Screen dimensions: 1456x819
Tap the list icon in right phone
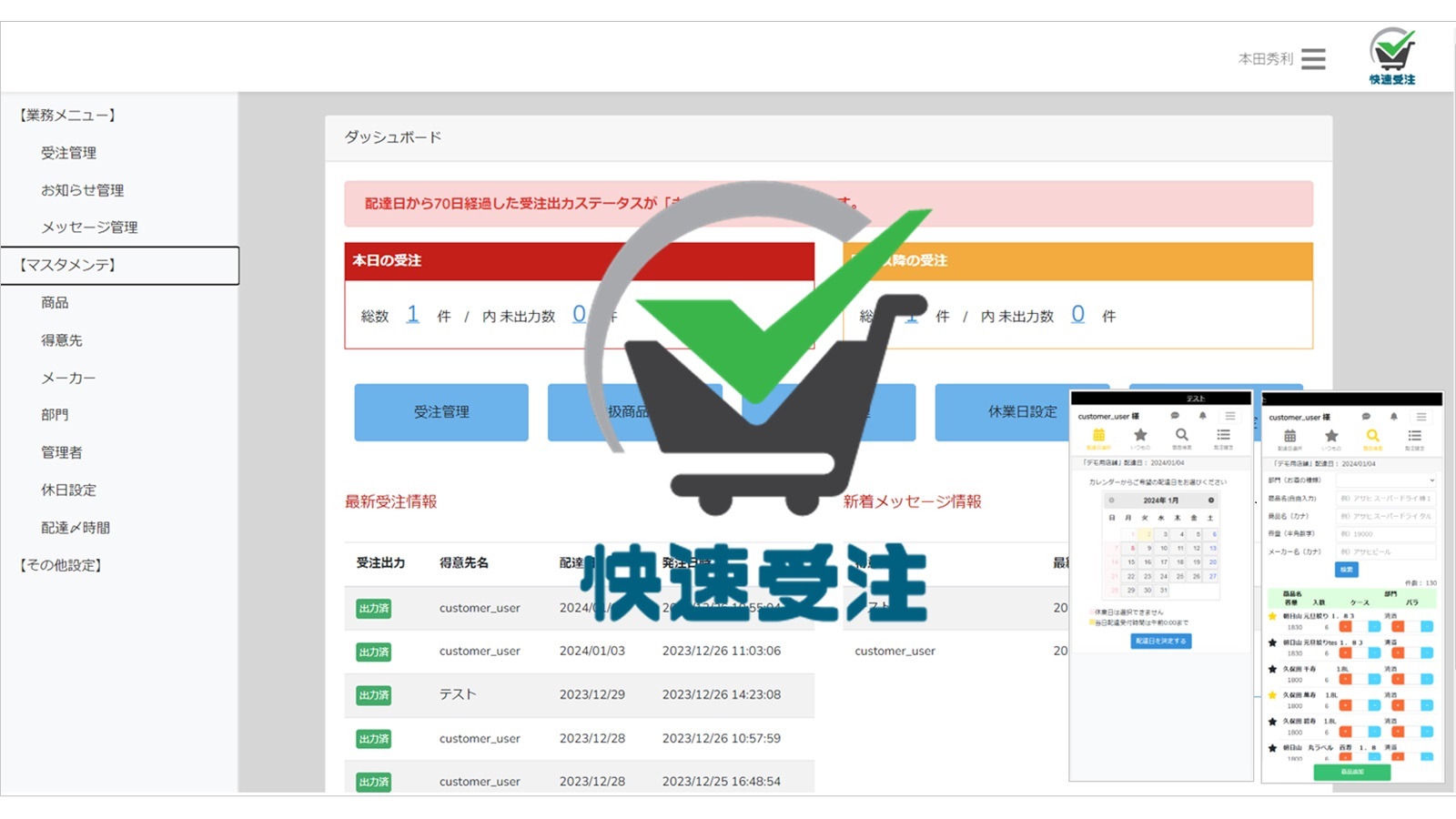(x=1414, y=437)
